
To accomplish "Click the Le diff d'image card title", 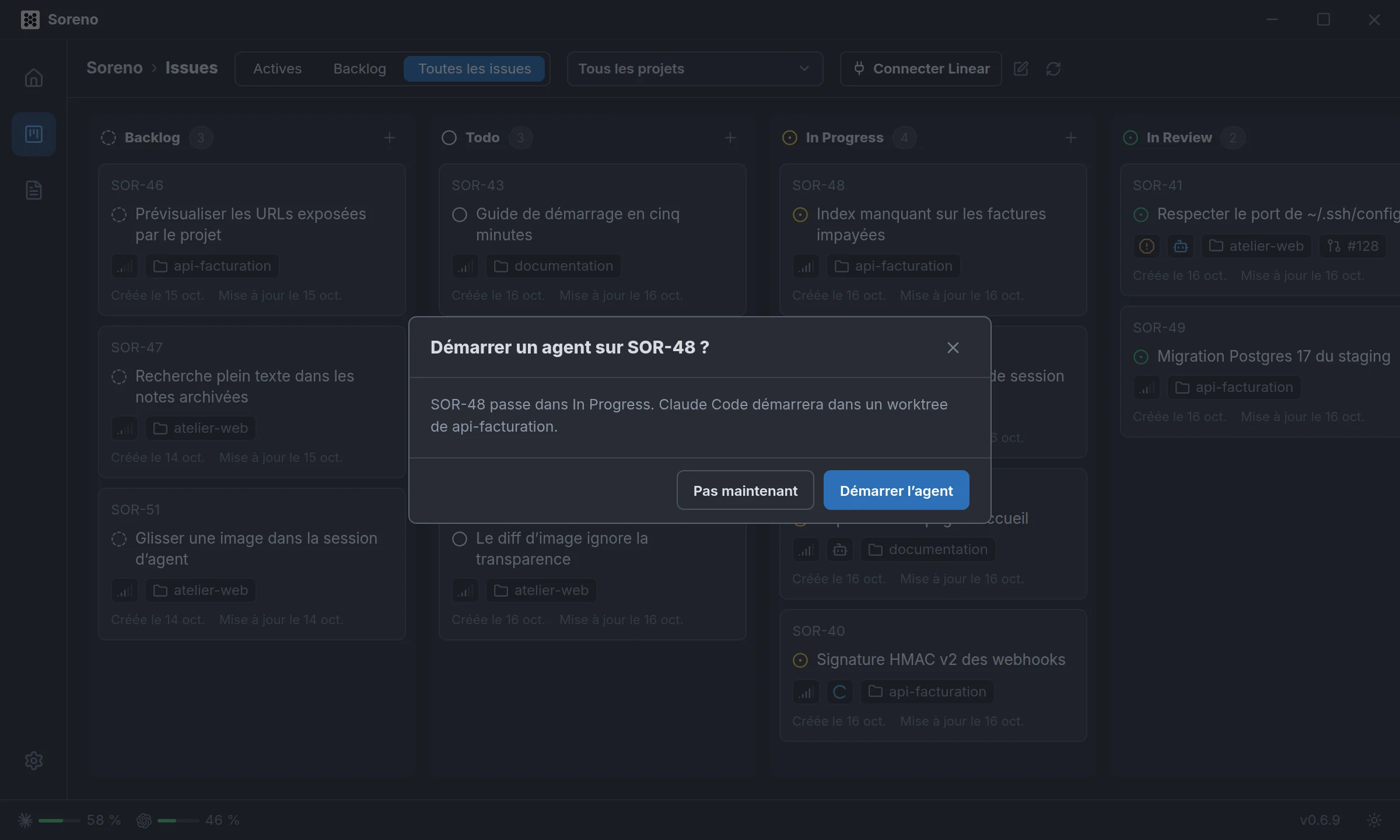I will (x=562, y=548).
